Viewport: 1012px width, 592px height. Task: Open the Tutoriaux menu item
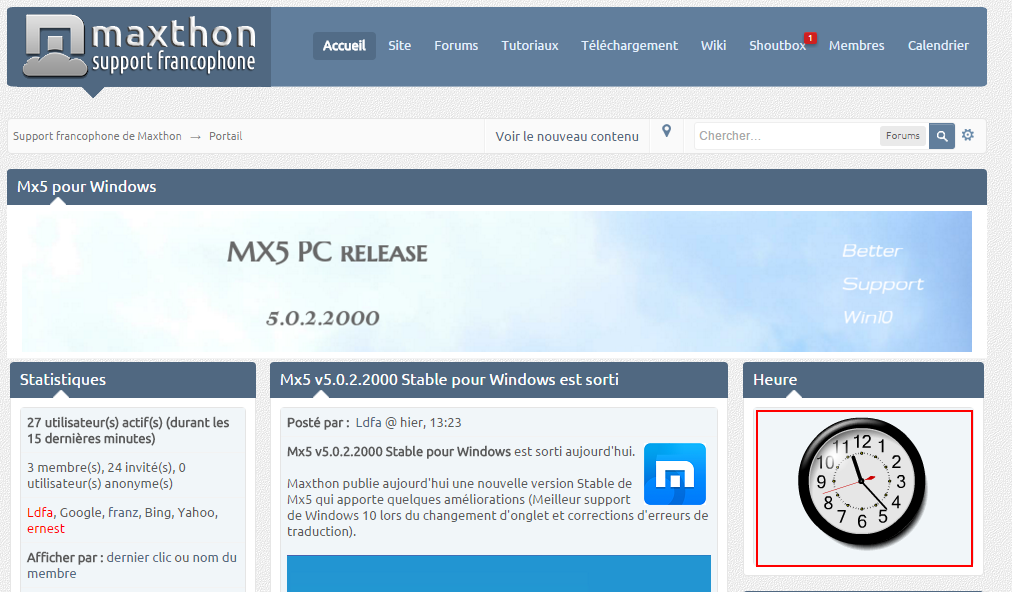(530, 46)
